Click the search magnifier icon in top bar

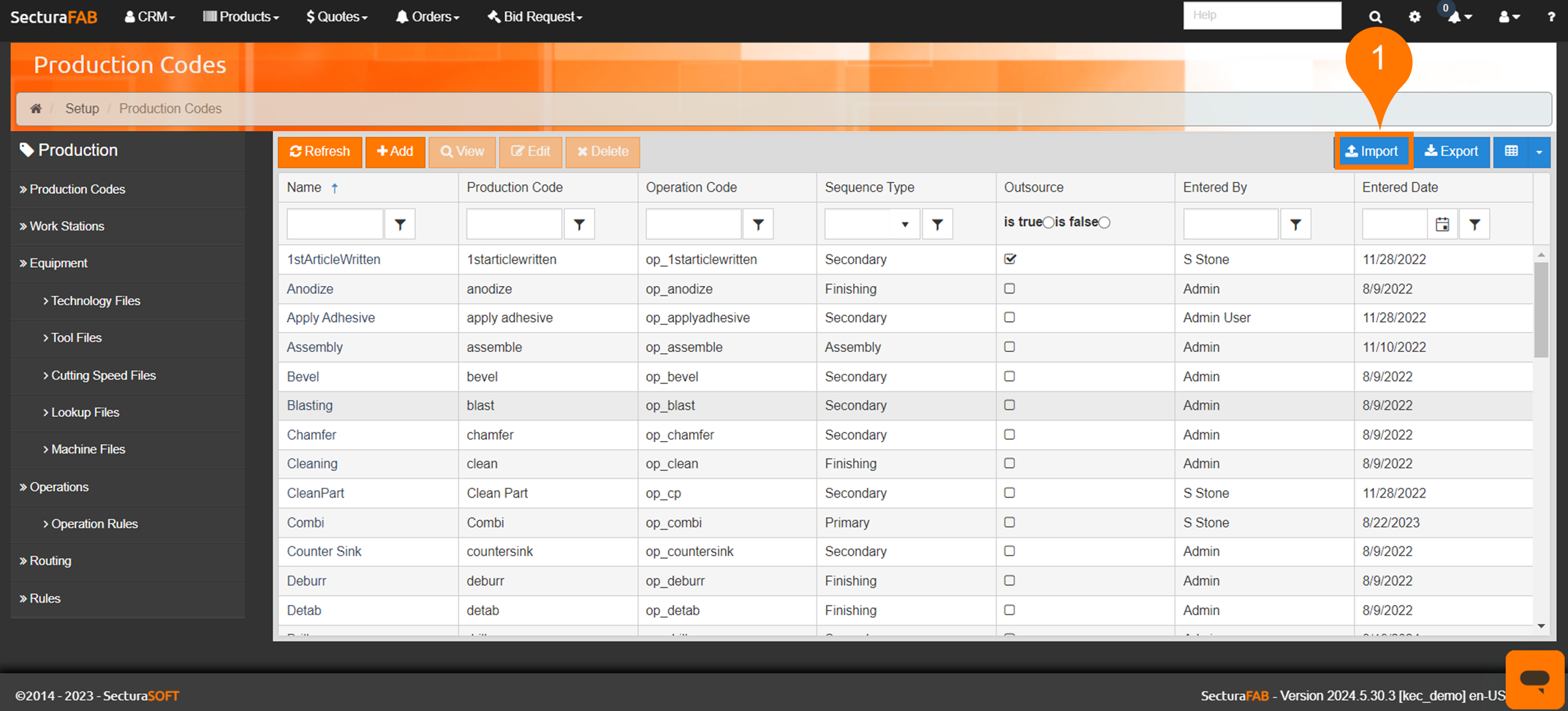[1375, 17]
